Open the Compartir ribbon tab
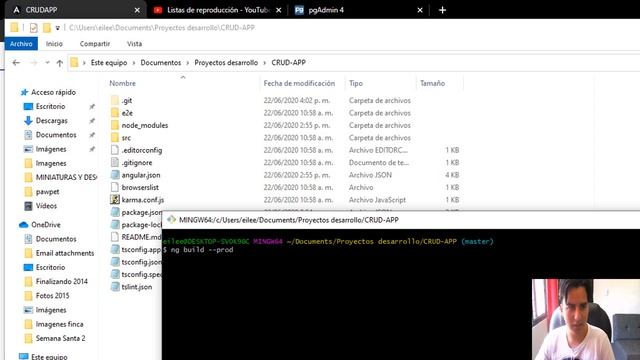640x360 pixels. 95,44
